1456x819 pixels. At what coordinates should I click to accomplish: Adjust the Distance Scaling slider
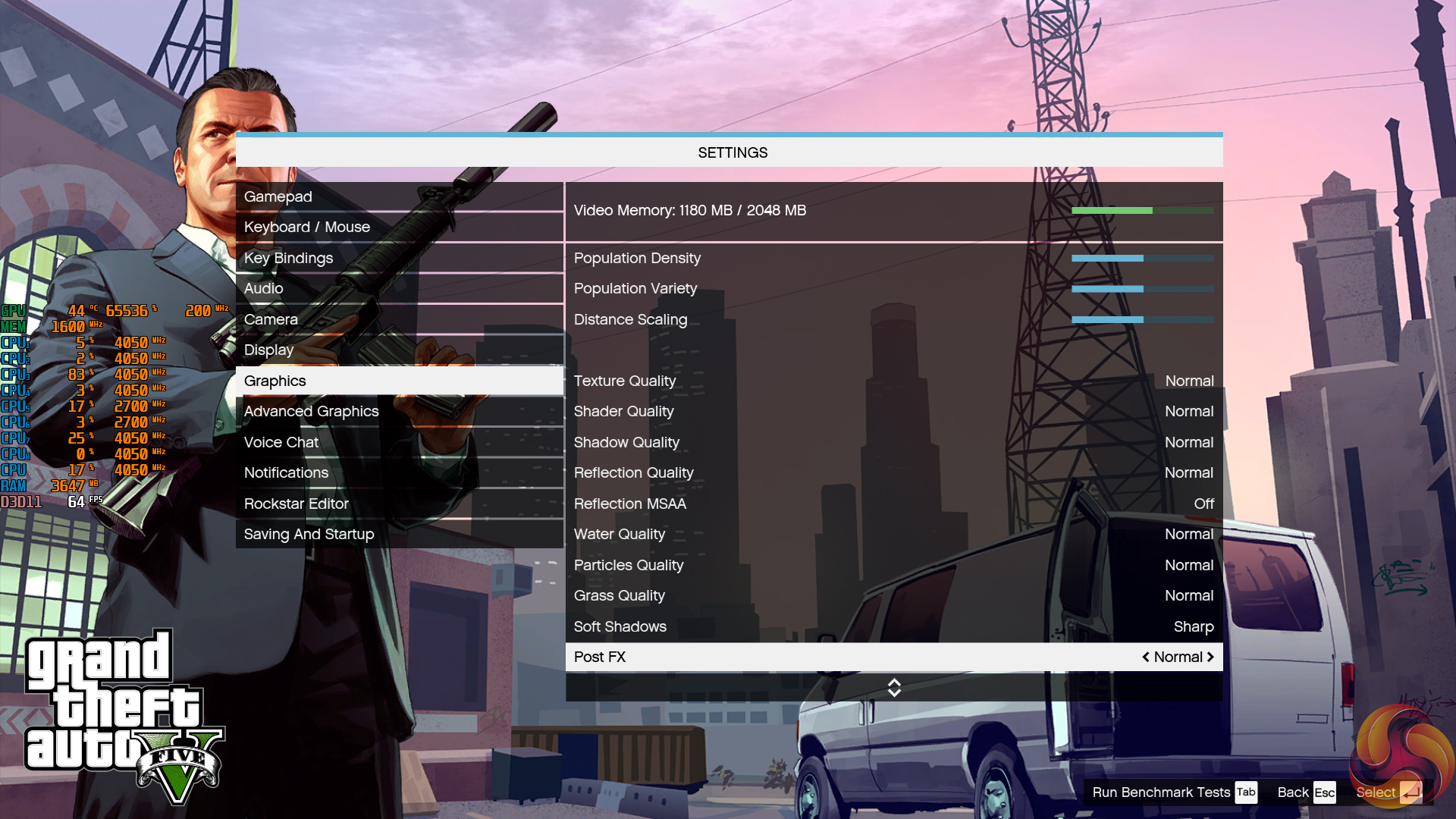pos(1142,319)
